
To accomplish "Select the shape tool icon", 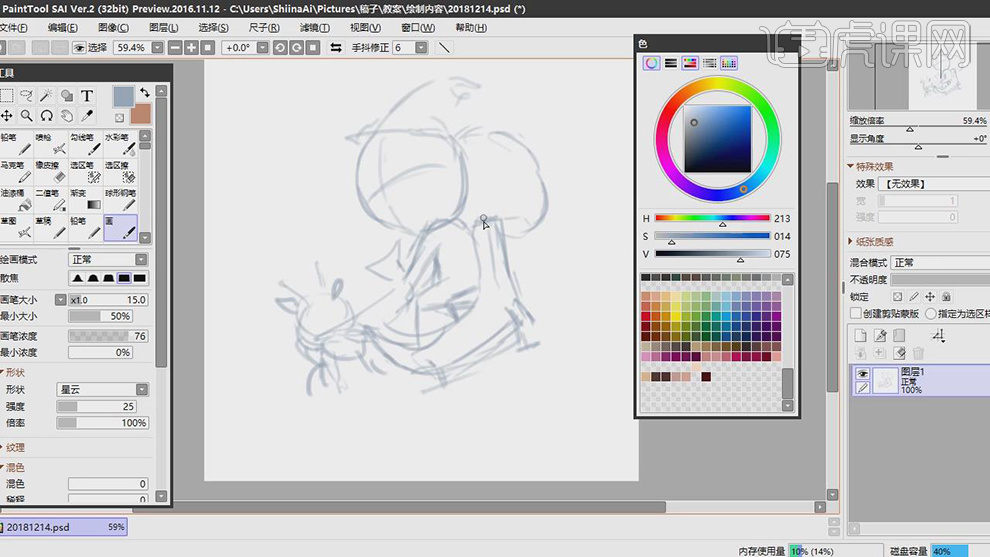I will click(66, 95).
